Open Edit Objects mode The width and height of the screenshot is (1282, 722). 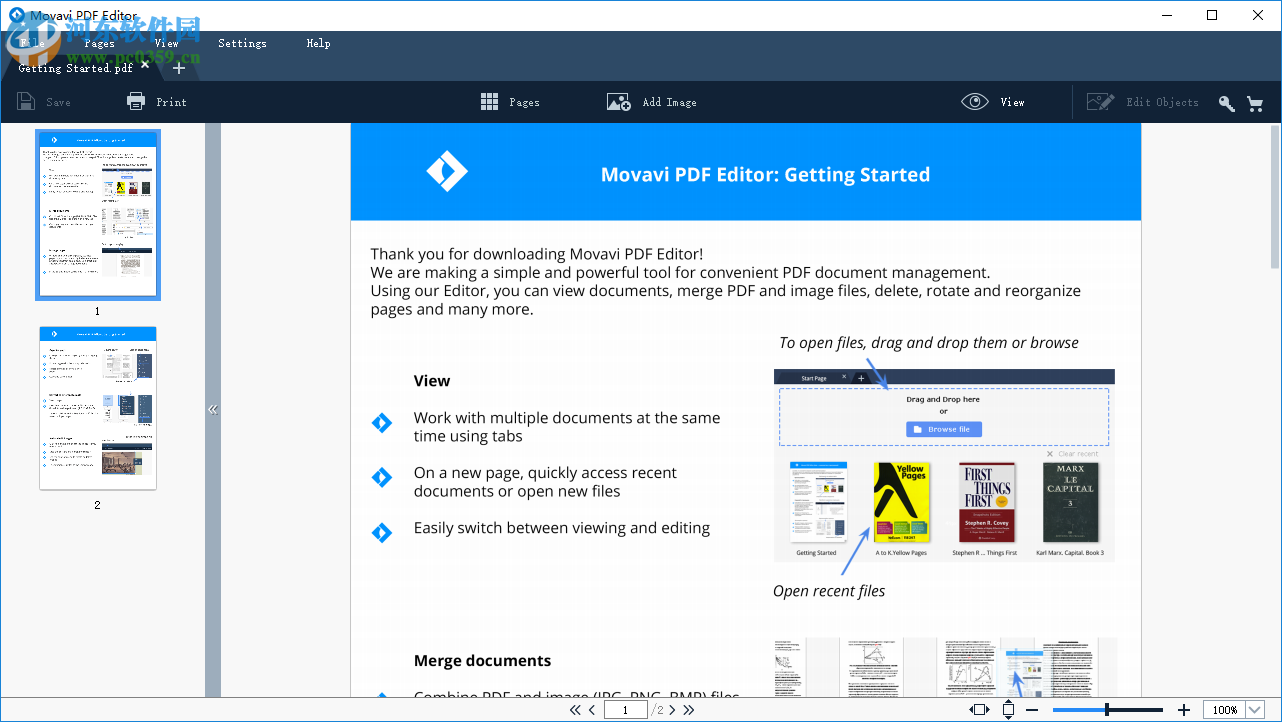tap(1100, 101)
